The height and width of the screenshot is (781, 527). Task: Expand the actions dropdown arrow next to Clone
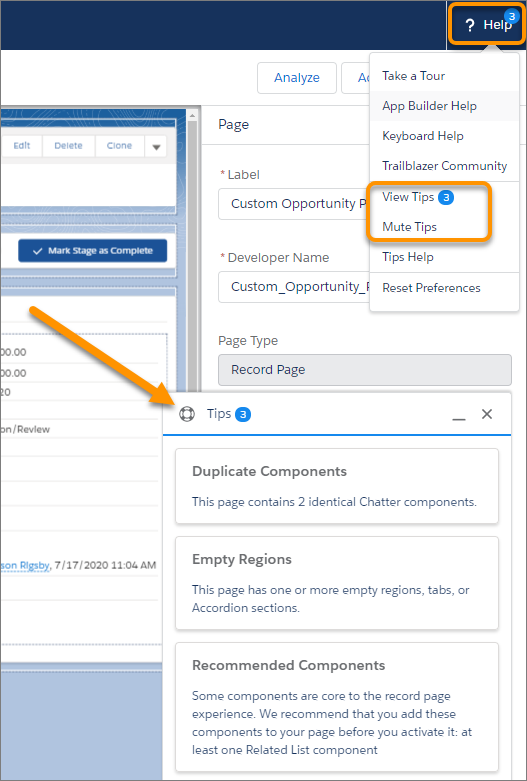click(x=156, y=146)
